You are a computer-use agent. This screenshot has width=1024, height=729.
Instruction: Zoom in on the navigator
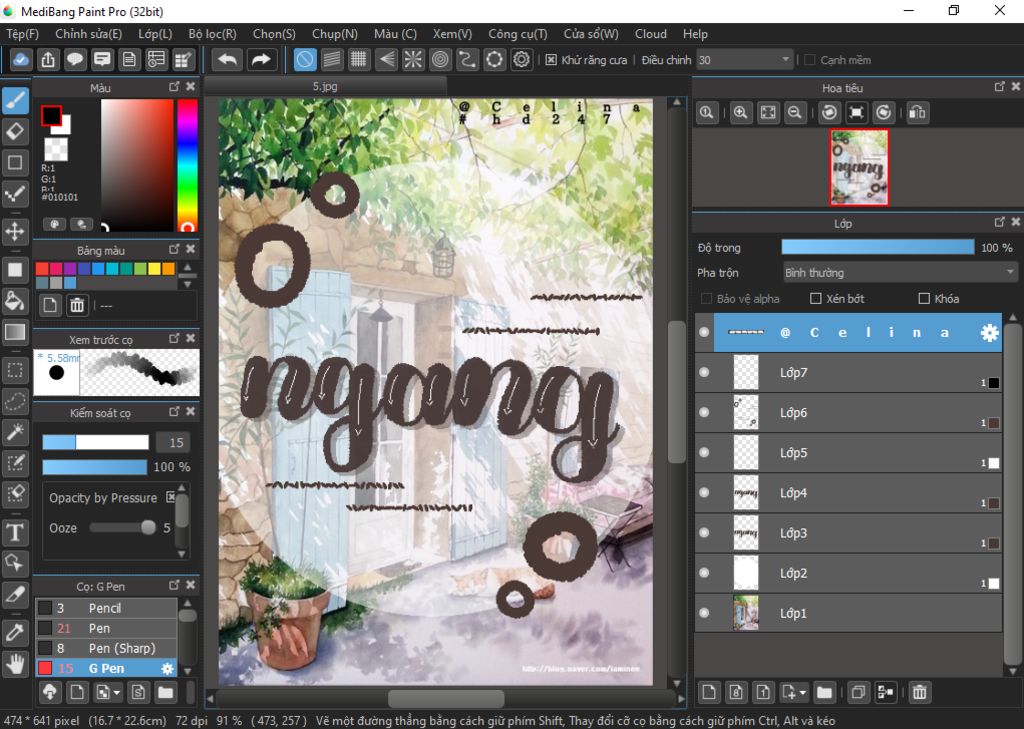point(740,112)
